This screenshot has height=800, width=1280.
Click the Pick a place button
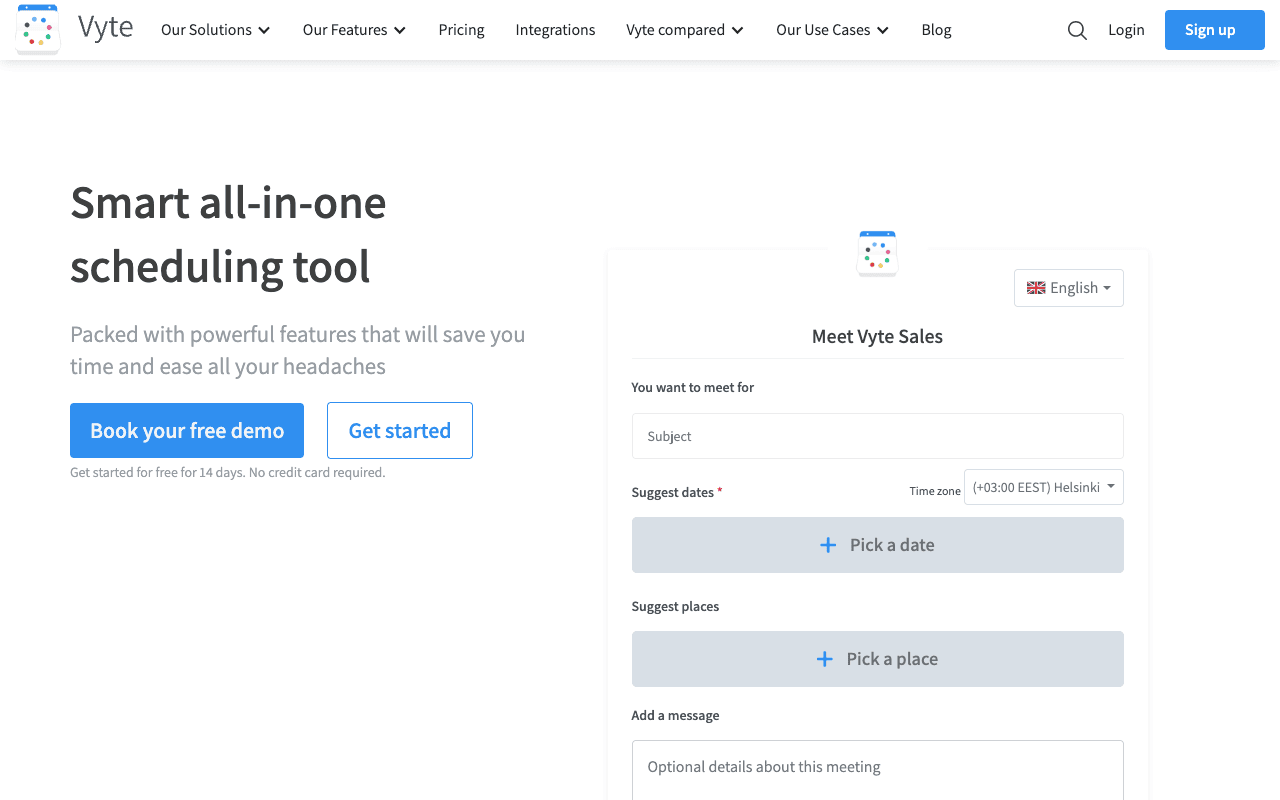coord(878,659)
